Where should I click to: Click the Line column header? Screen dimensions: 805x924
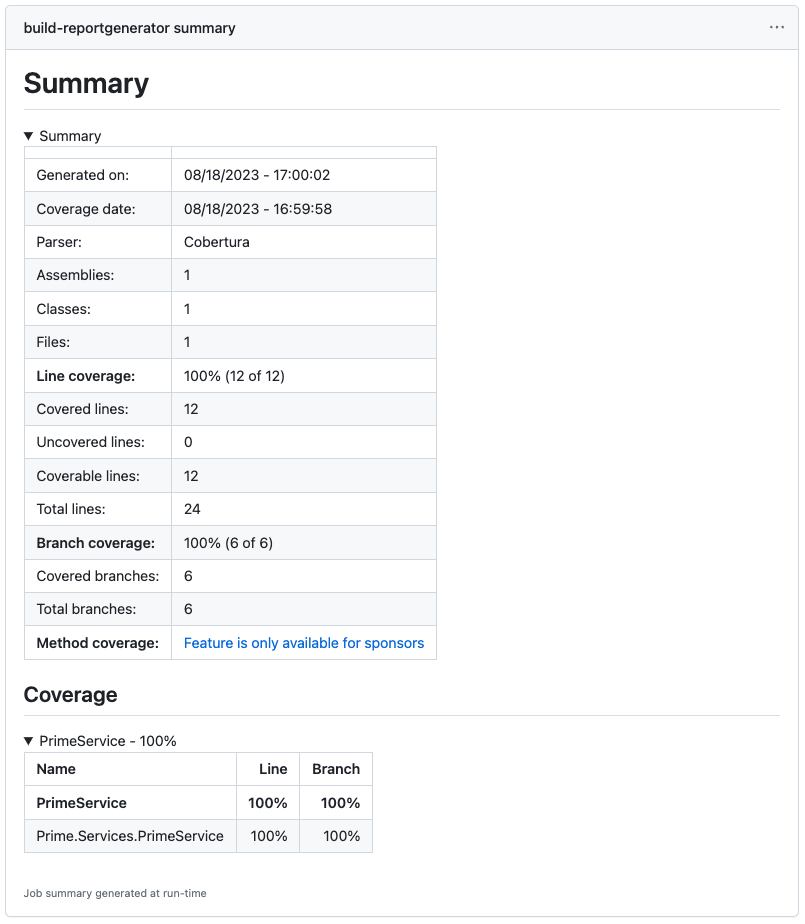[x=273, y=769]
